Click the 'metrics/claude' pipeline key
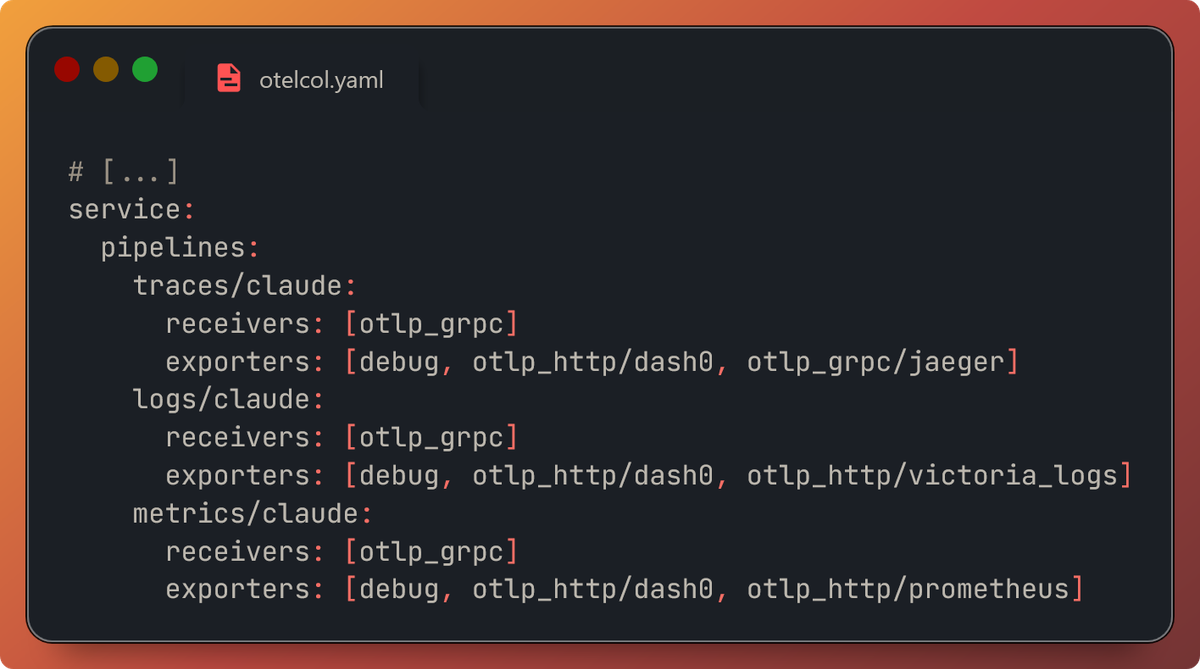The image size is (1200, 669). click(x=246, y=513)
